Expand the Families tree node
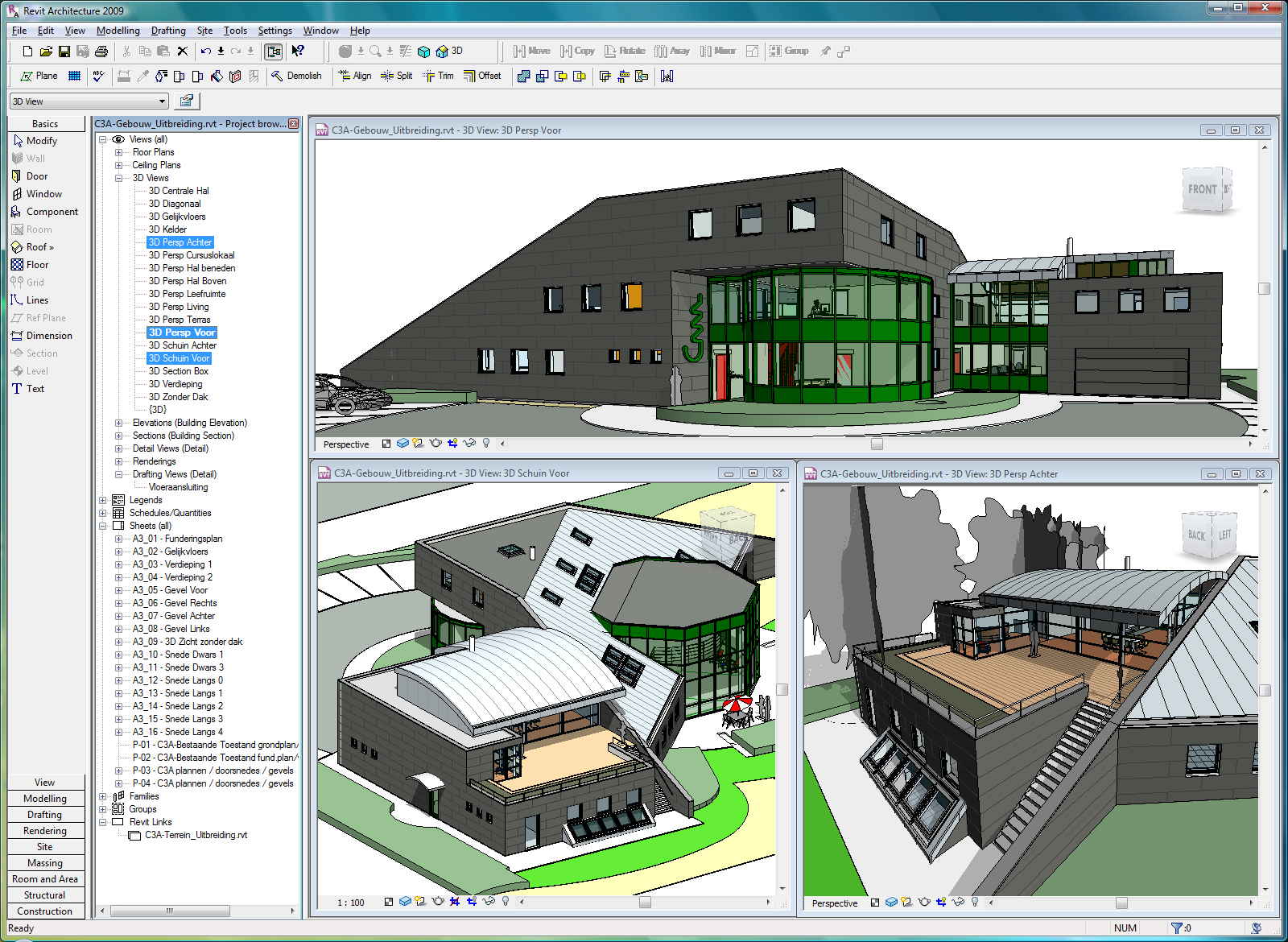This screenshot has width=1288, height=942. click(102, 796)
